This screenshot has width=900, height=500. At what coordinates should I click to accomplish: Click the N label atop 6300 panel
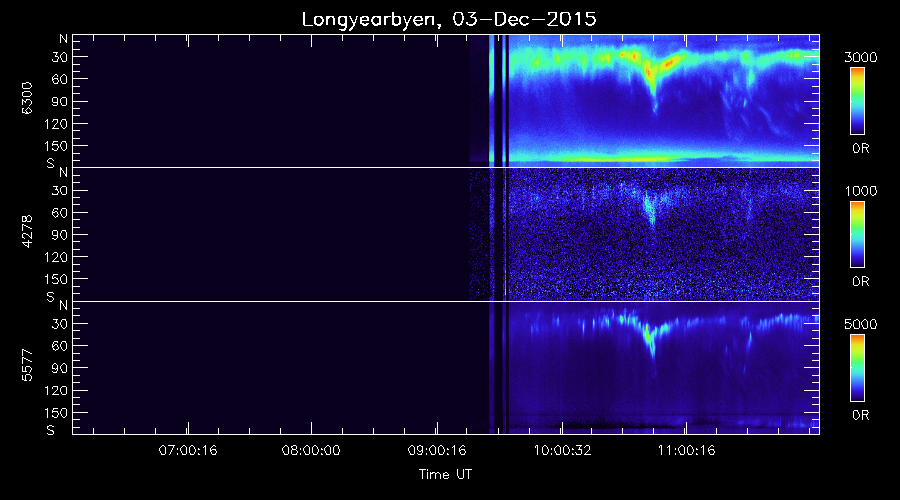point(63,39)
